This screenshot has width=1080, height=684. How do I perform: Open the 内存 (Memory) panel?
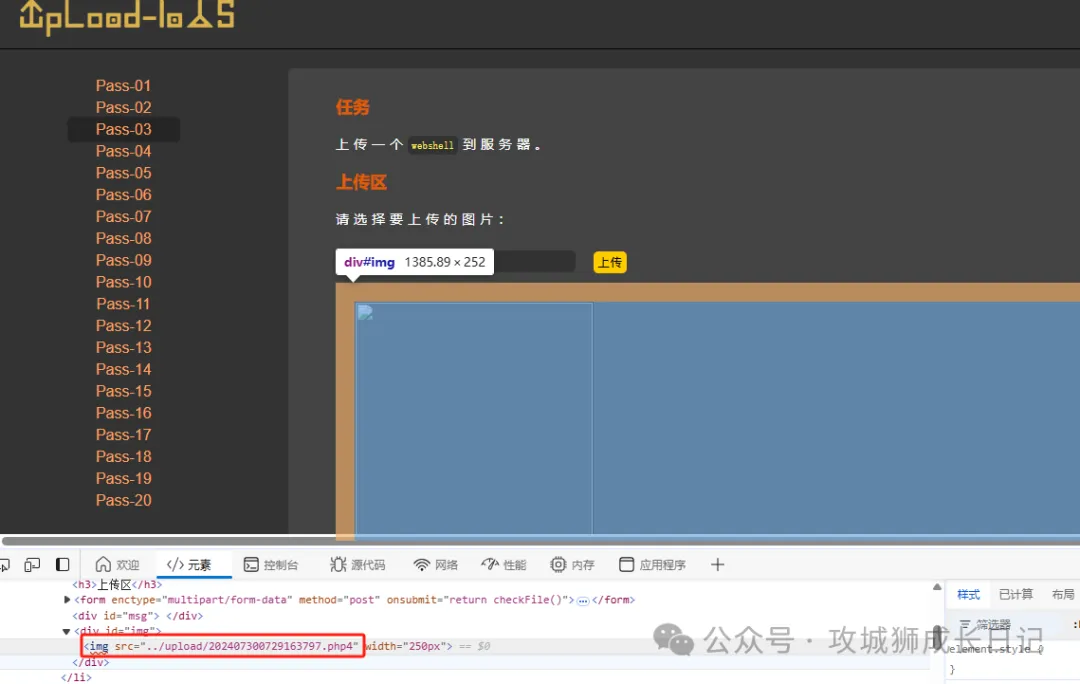[572, 565]
